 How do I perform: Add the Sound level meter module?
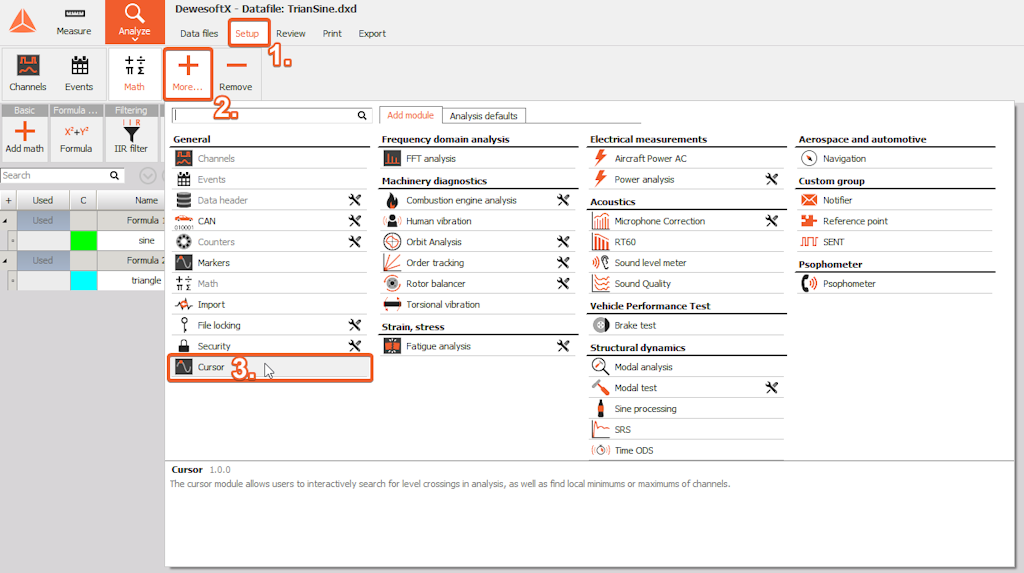(687, 263)
